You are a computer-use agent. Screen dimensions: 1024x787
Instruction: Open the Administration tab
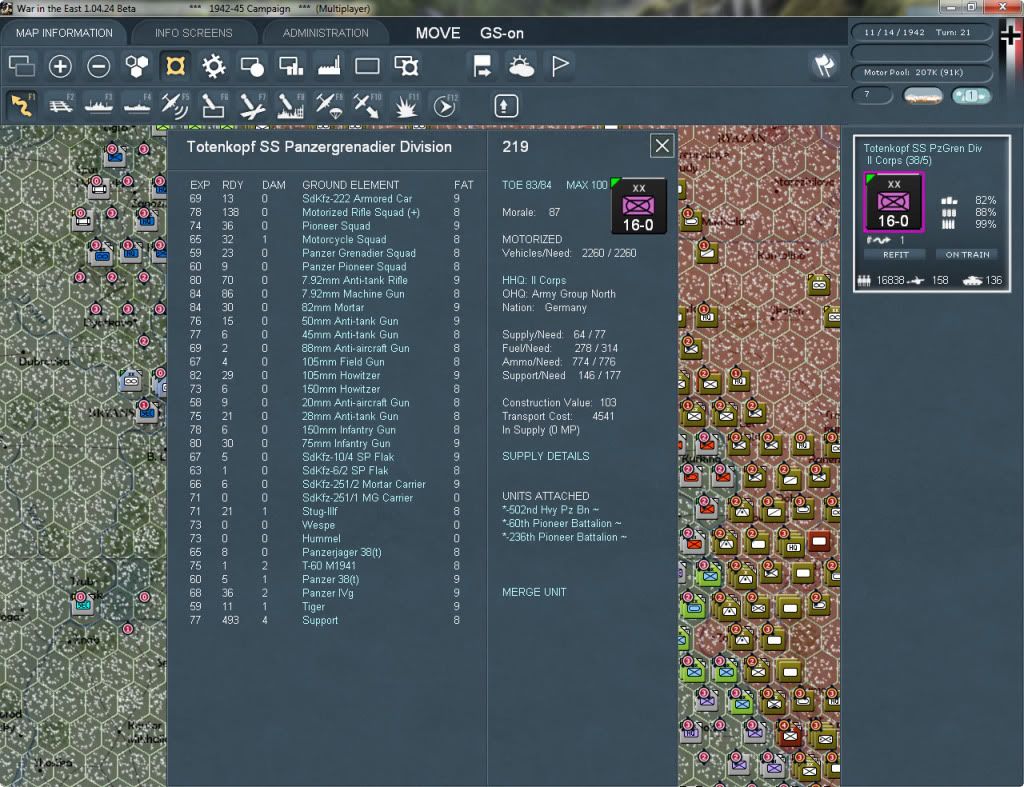click(325, 33)
